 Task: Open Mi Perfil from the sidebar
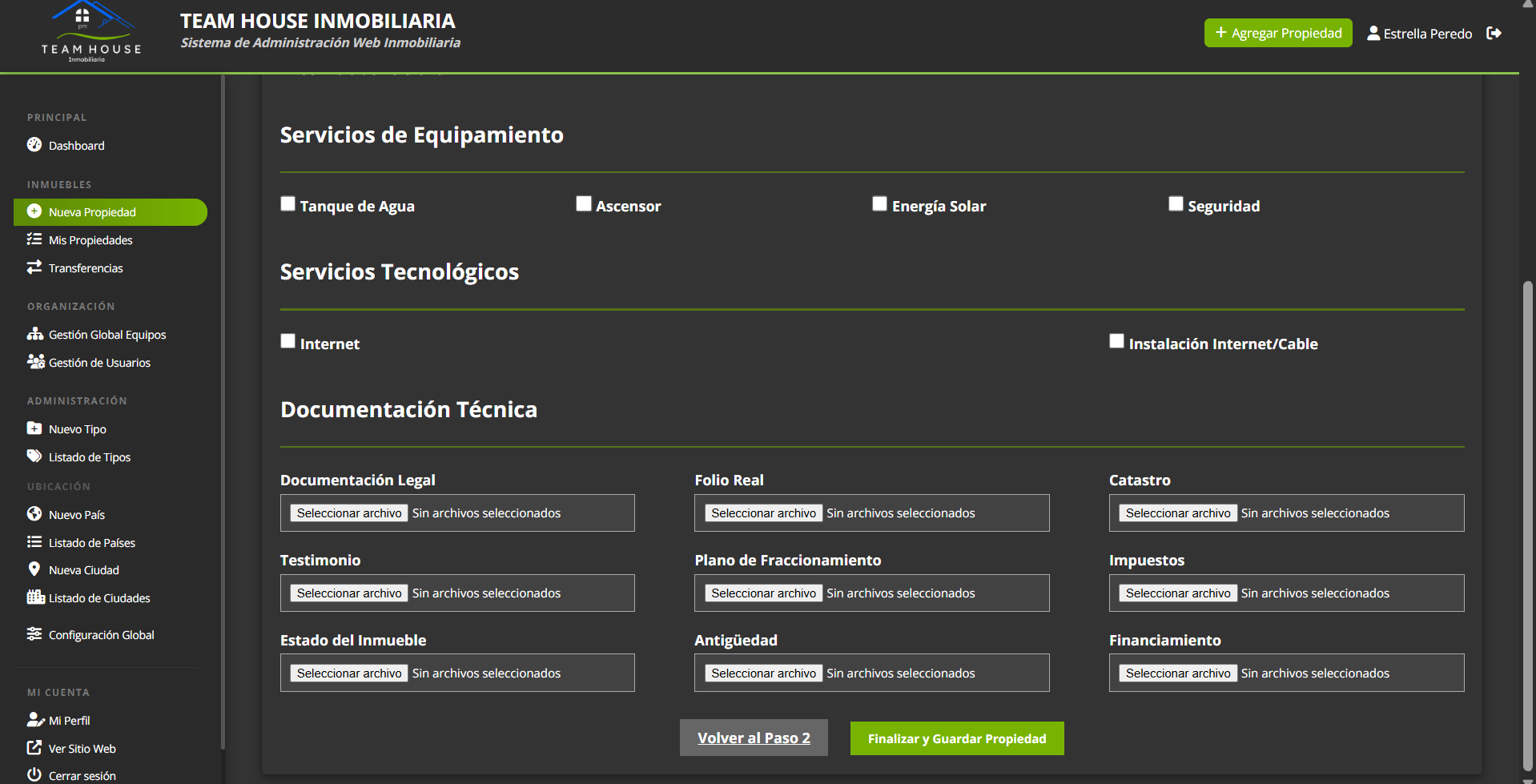(x=69, y=721)
